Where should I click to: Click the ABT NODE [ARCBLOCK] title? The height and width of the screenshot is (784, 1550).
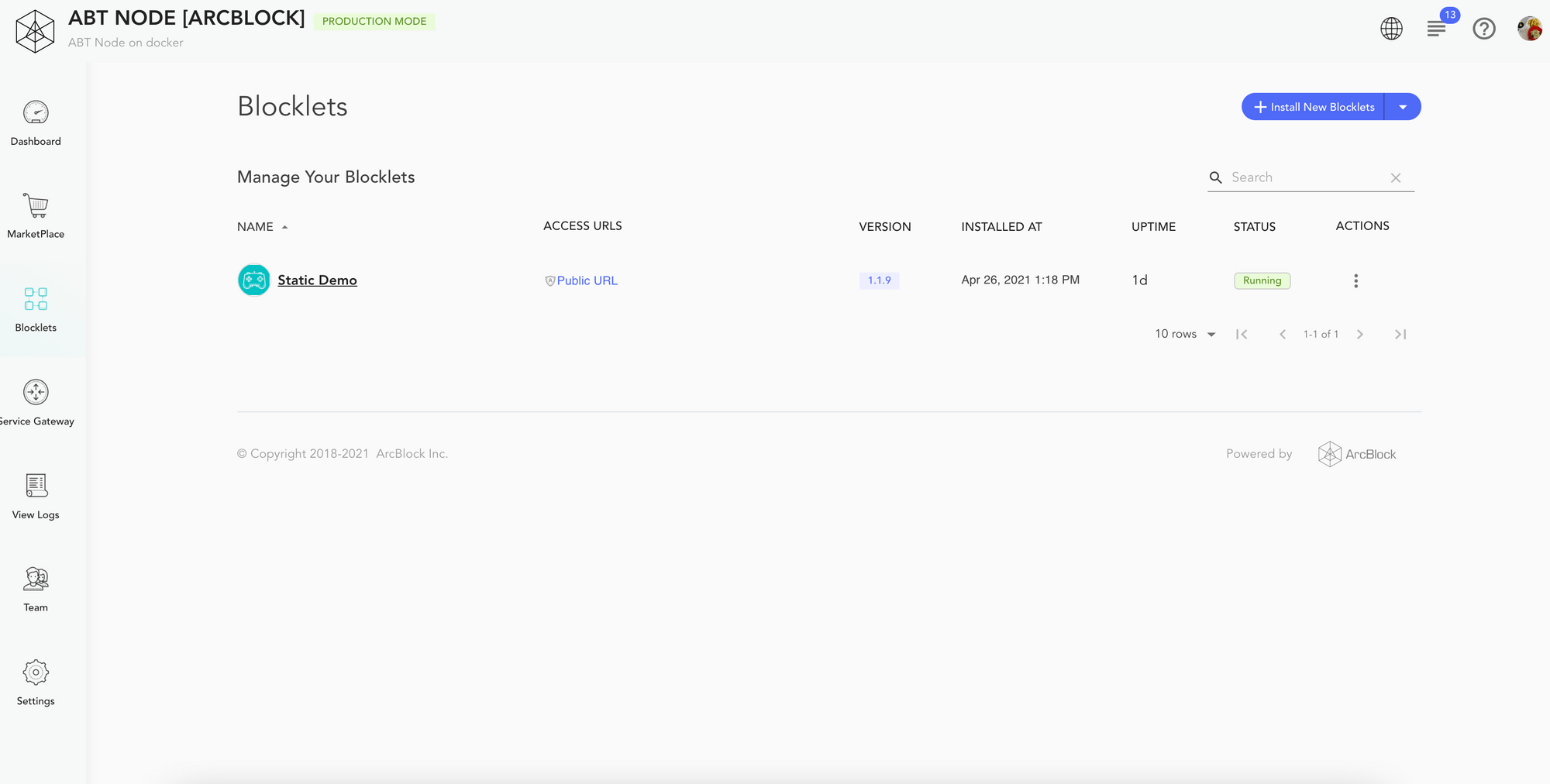[x=187, y=18]
